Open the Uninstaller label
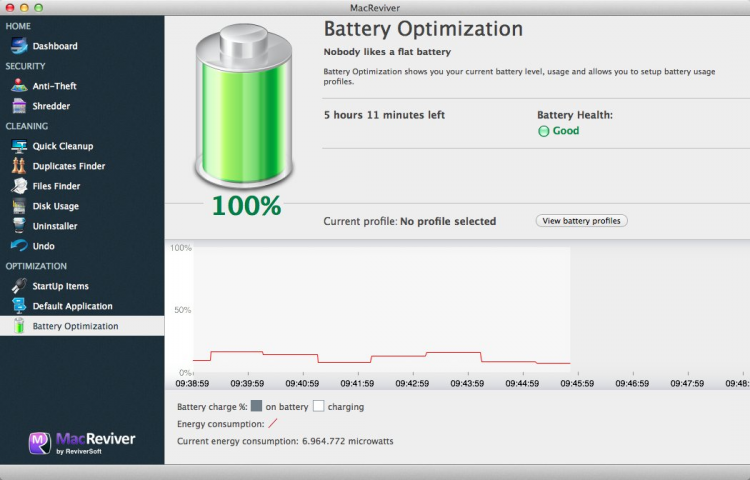The image size is (750, 480). coord(55,226)
